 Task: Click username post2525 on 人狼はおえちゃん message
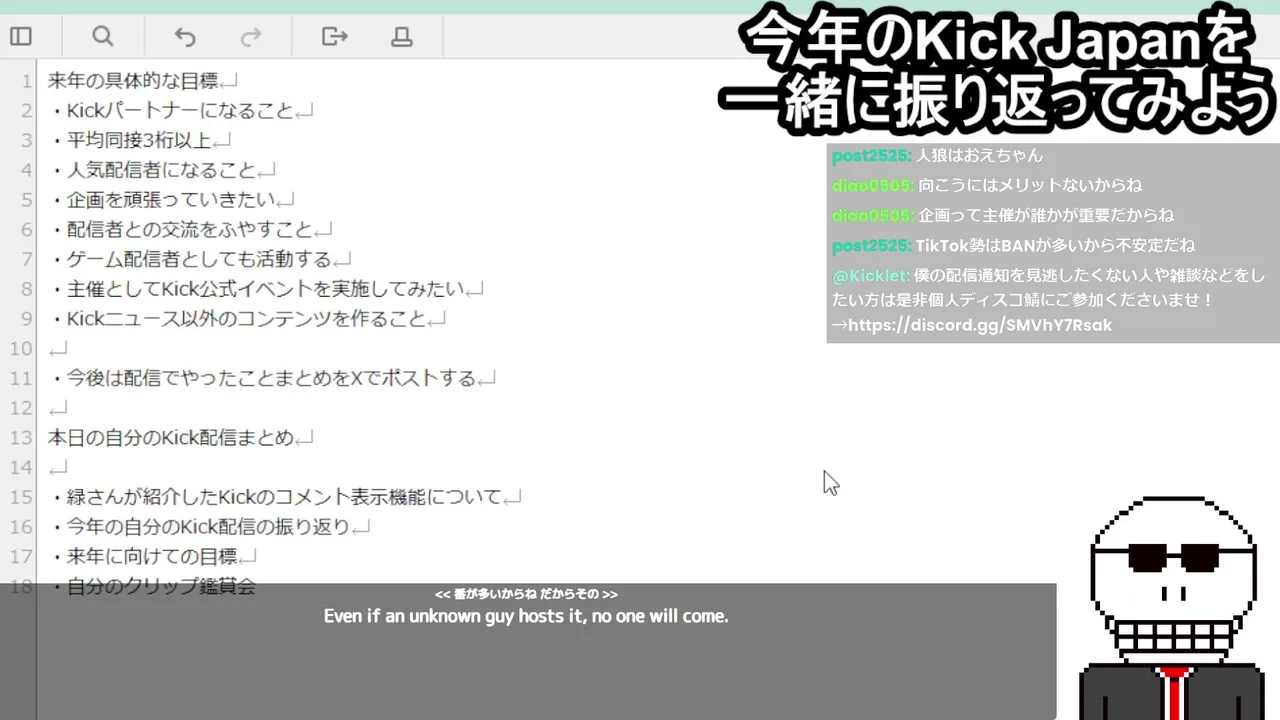click(872, 155)
